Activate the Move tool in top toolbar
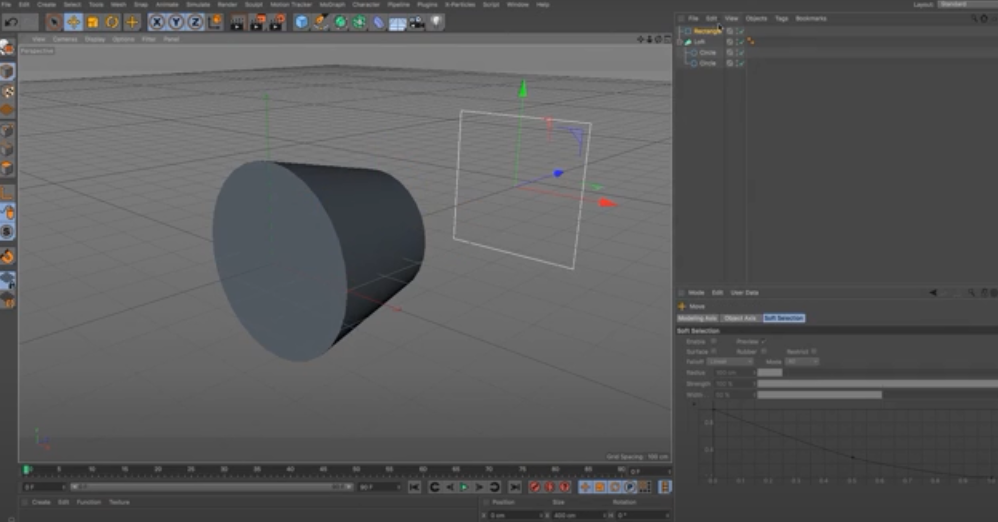This screenshot has width=998, height=522. (73, 22)
